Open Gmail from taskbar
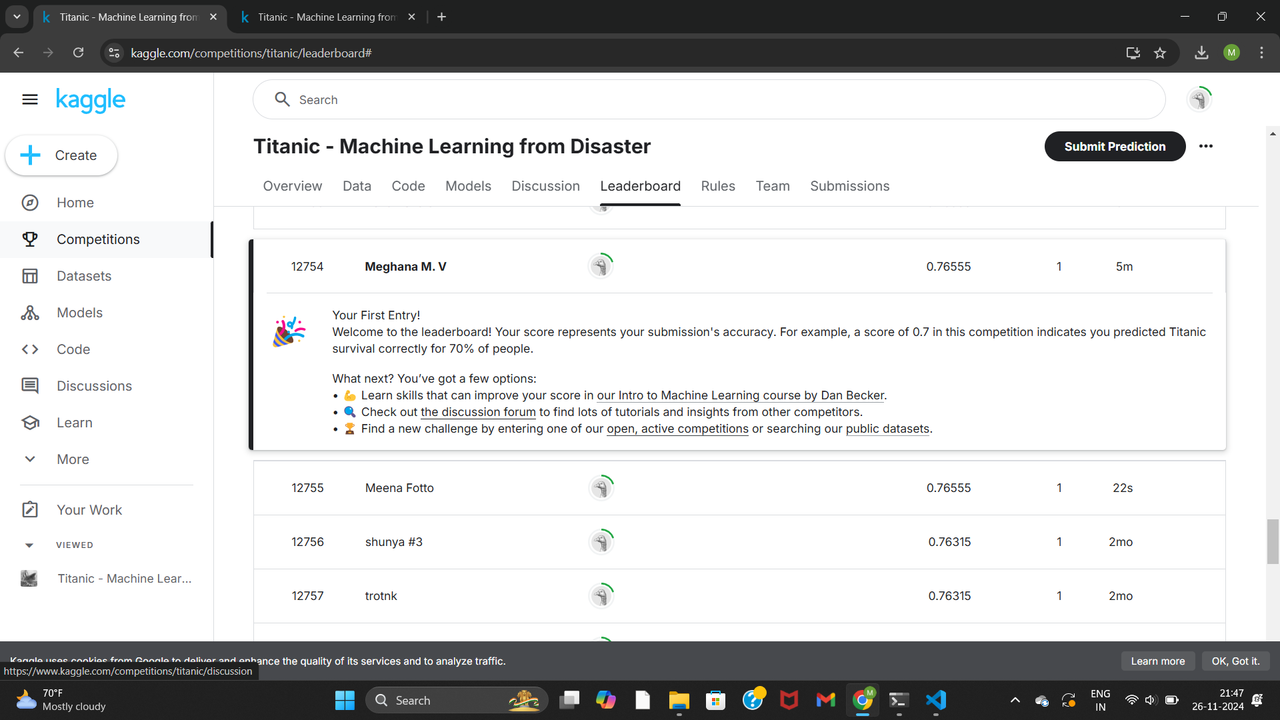The image size is (1280, 720). coord(825,700)
